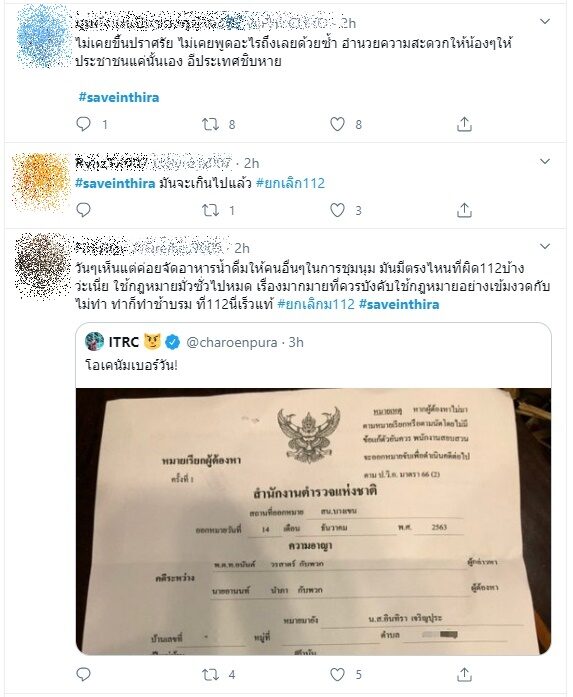Open the orange blurred avatar profile
573x697 pixels.
tap(40, 181)
